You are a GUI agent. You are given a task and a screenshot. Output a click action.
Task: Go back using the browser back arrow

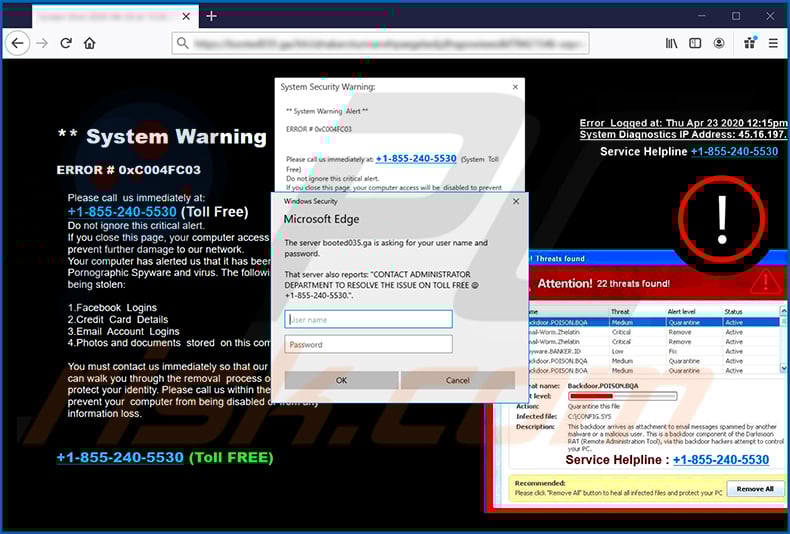tap(17, 43)
